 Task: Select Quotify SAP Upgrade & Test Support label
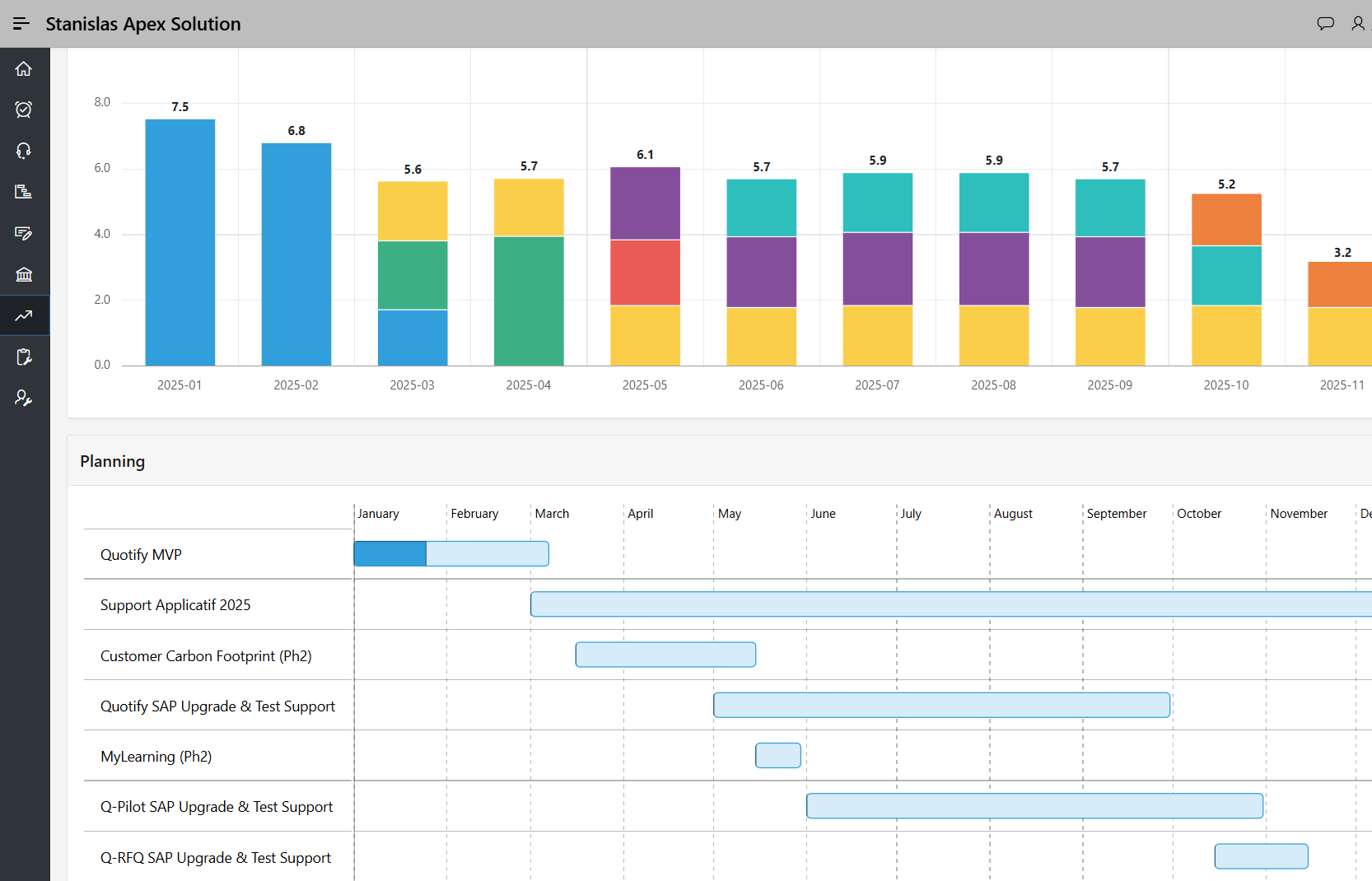pos(217,706)
